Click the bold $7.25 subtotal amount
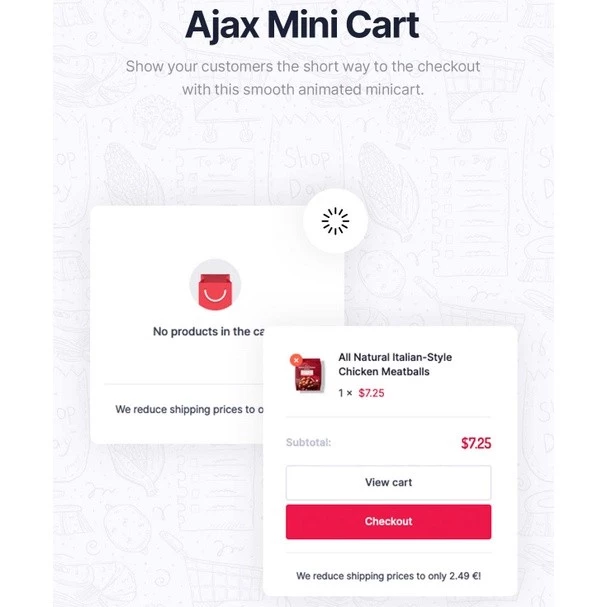Image resolution: width=607 pixels, height=607 pixels. [475, 442]
